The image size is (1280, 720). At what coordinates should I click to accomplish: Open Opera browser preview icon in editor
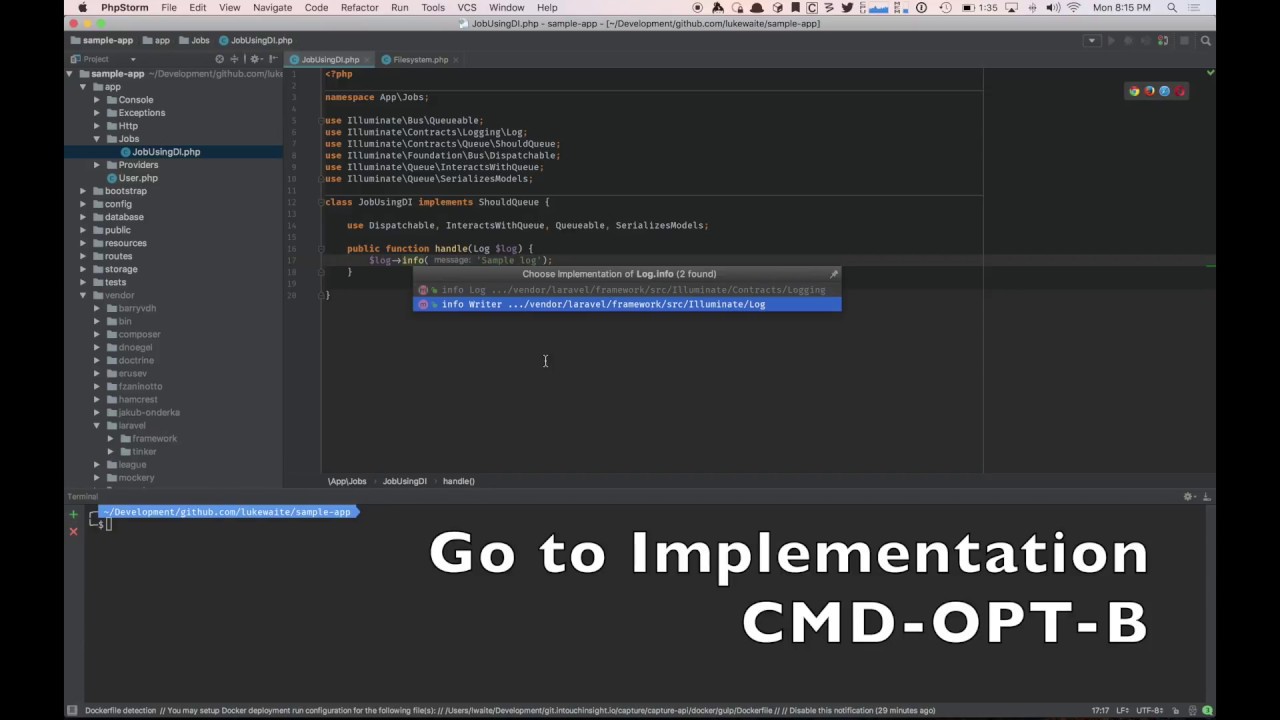1180,91
